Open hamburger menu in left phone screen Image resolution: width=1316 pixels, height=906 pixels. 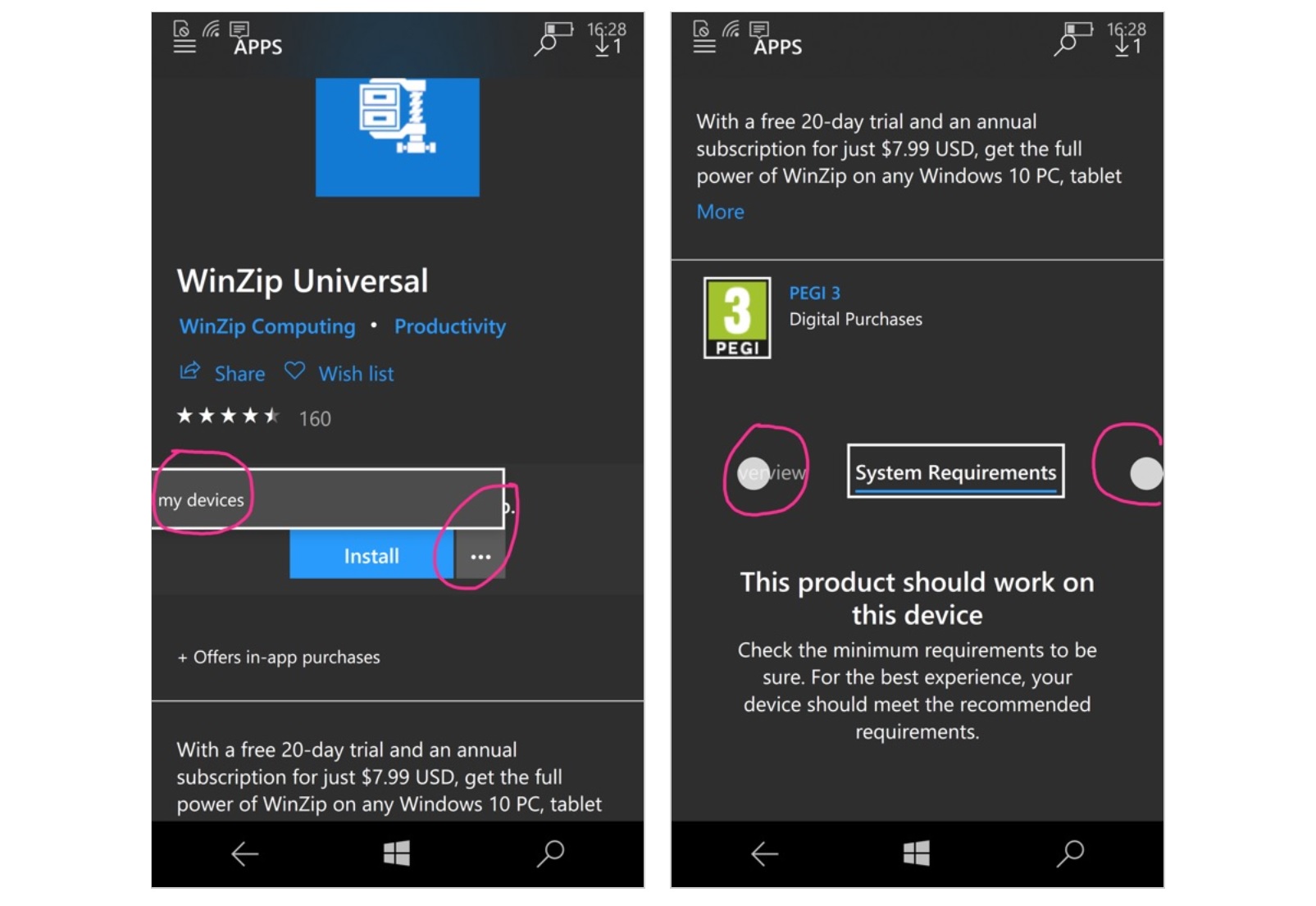coord(184,46)
